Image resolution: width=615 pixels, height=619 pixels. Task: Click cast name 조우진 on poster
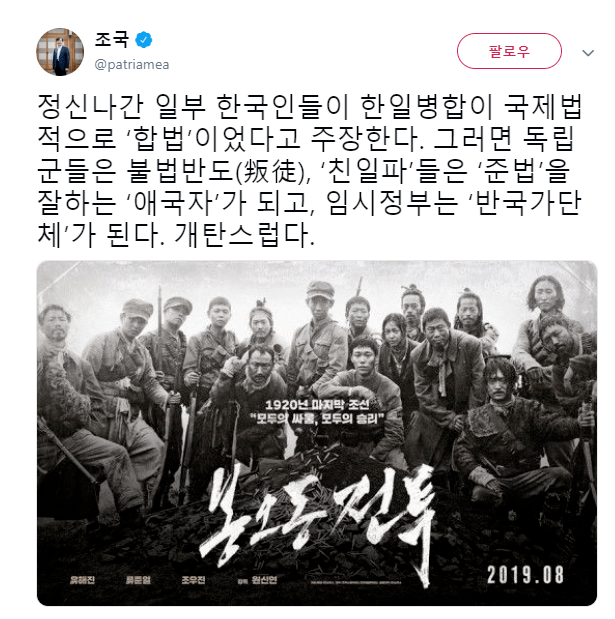[193, 580]
